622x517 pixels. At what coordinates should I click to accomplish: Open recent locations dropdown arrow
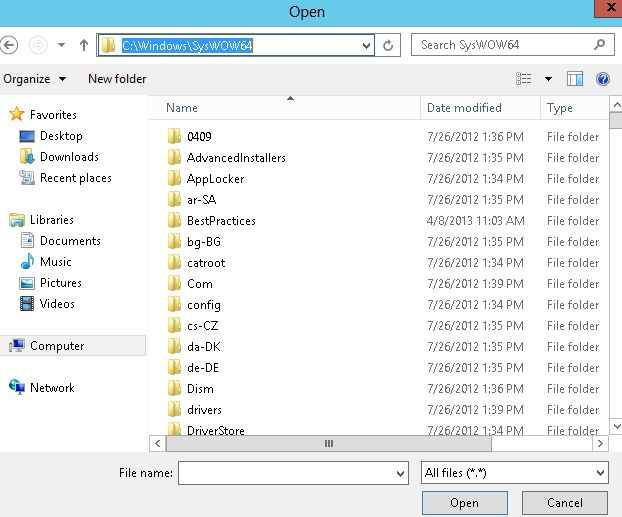[x=61, y=45]
